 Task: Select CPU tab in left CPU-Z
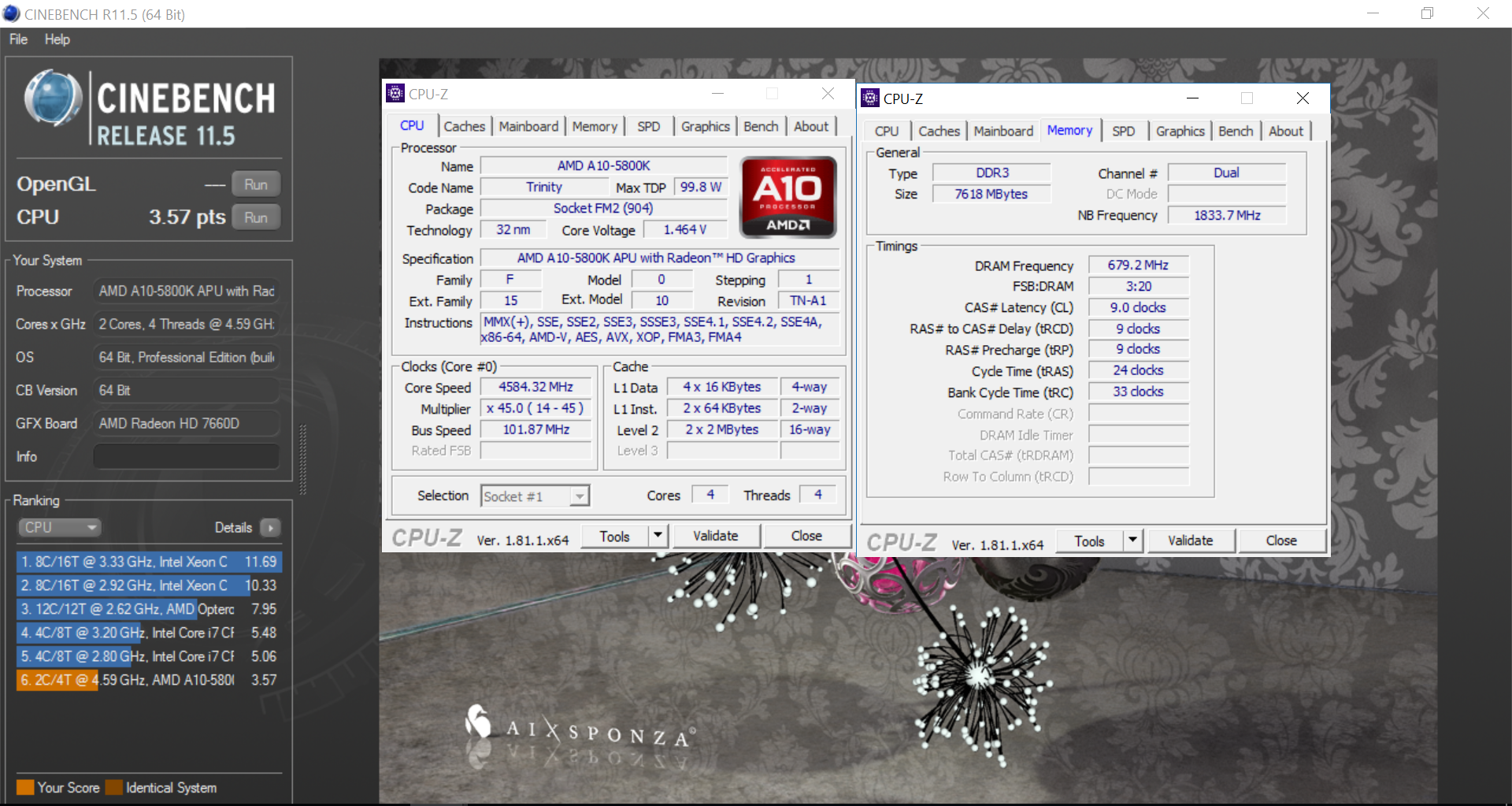412,126
